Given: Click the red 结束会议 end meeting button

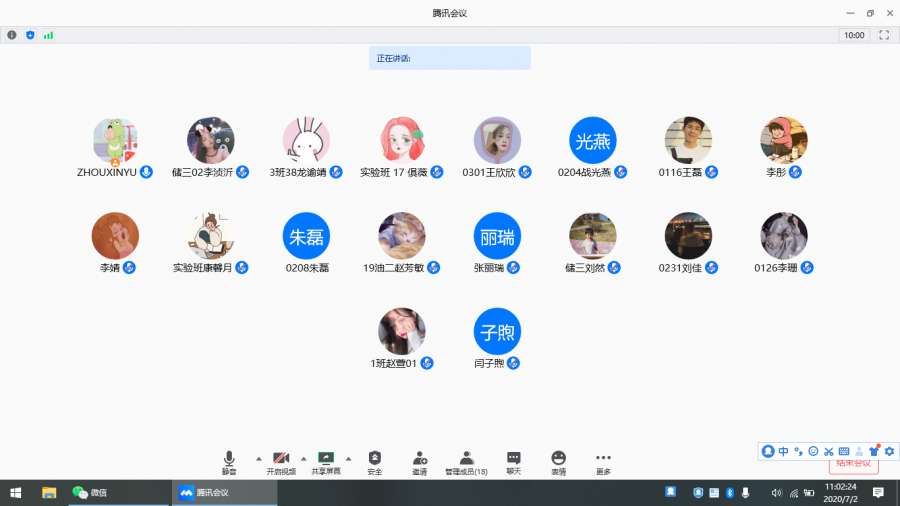Looking at the screenshot, I should click(853, 464).
